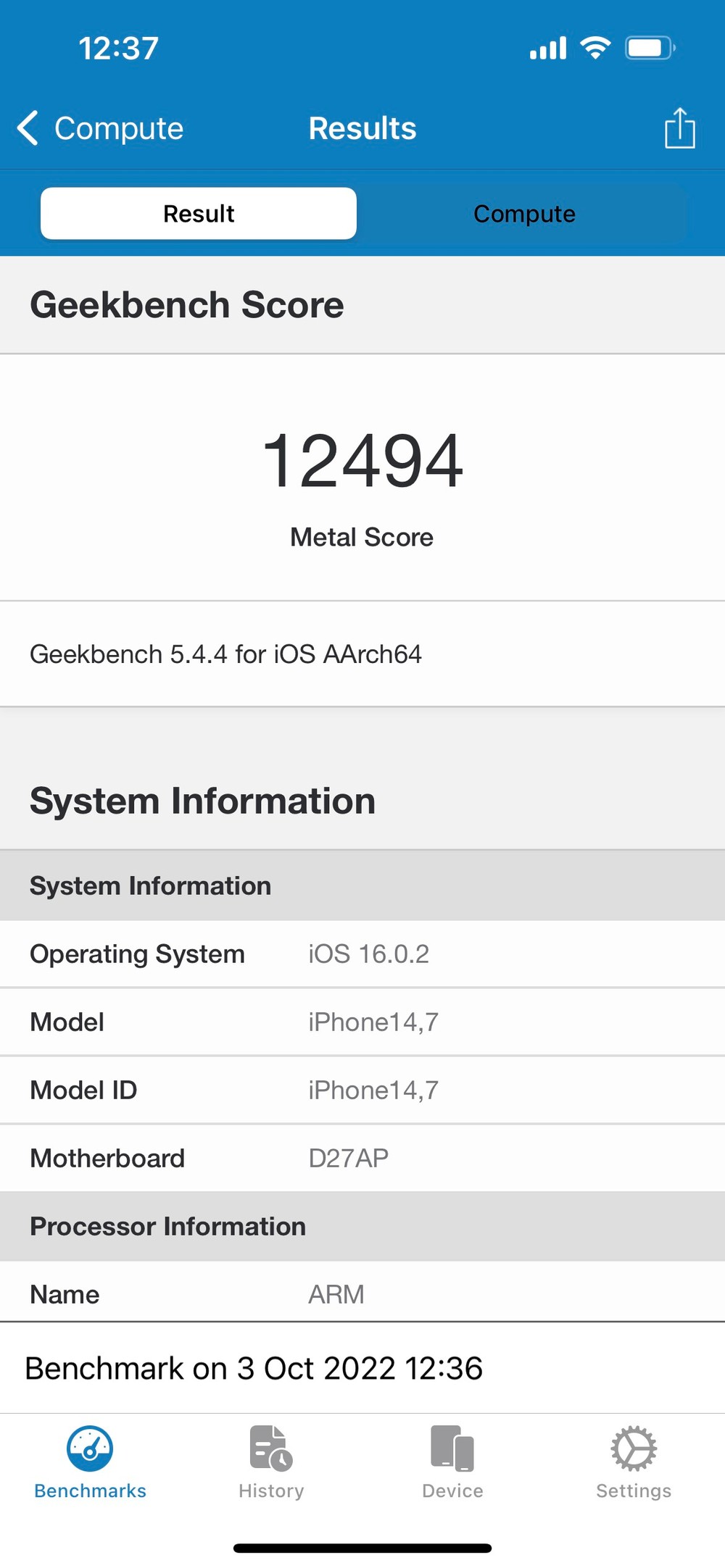This screenshot has height=1568, width=725.
Task: Tap the share icon in the header
Action: [x=679, y=128]
